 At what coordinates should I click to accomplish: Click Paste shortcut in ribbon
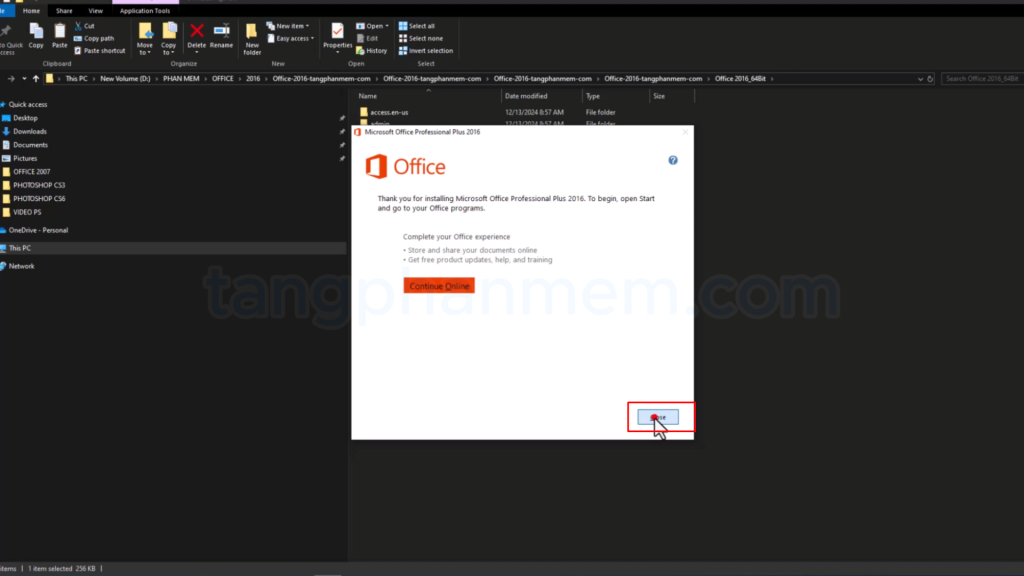tap(99, 51)
